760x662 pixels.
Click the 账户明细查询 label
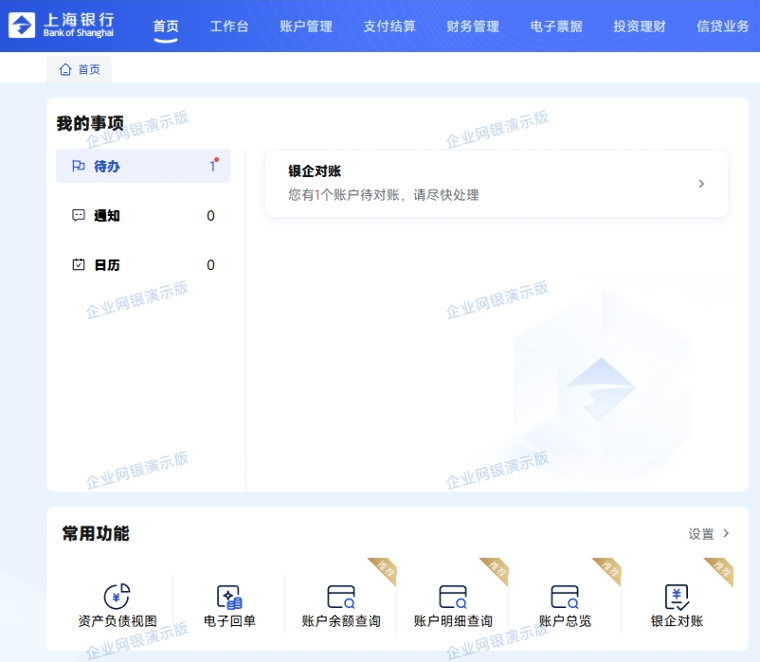point(453,621)
